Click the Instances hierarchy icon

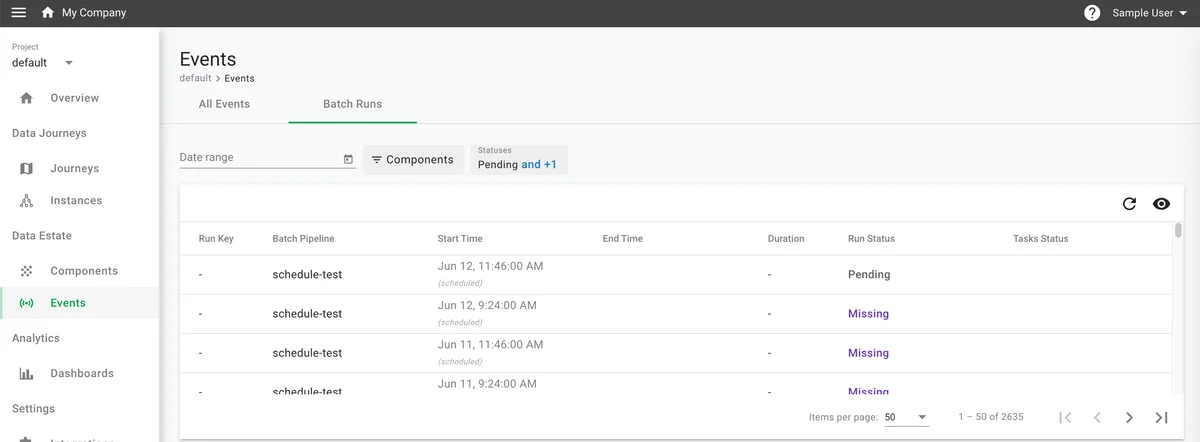[27, 200]
